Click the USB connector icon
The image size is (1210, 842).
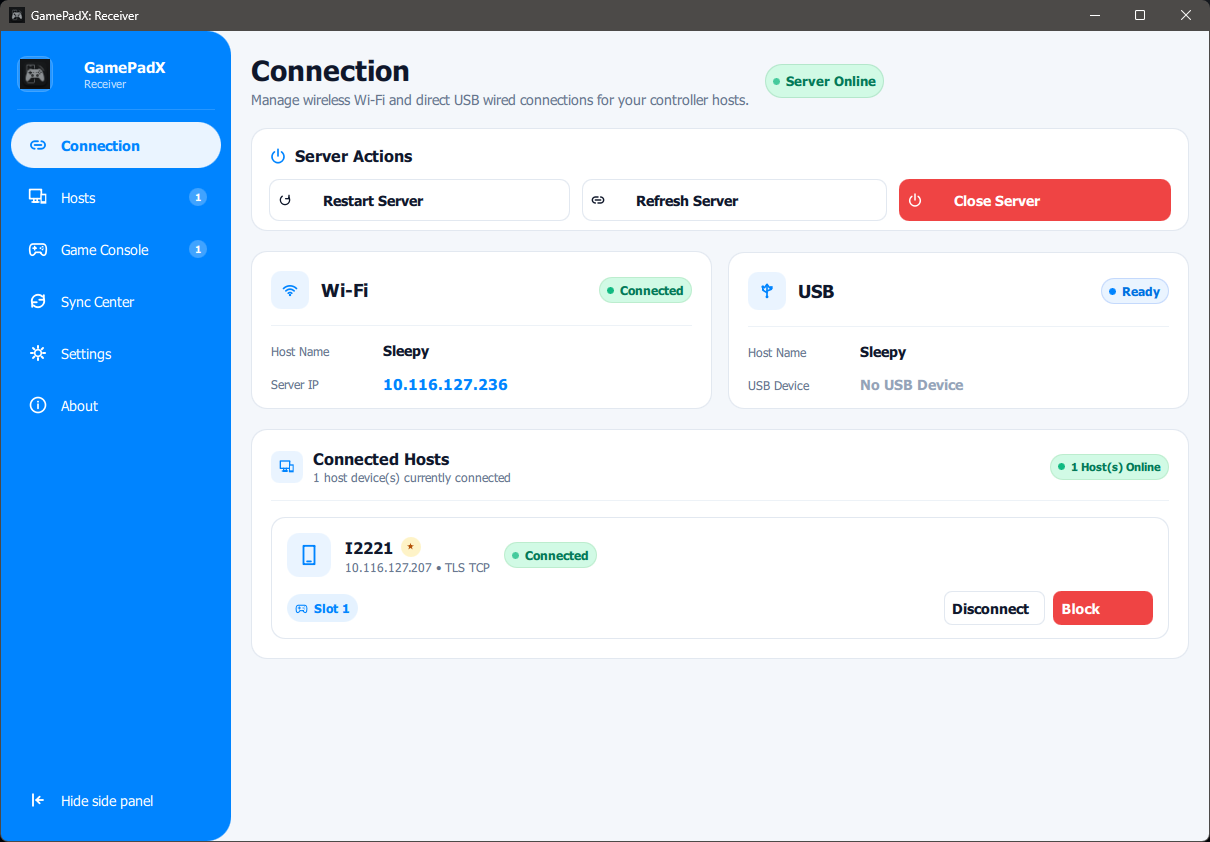tap(767, 291)
